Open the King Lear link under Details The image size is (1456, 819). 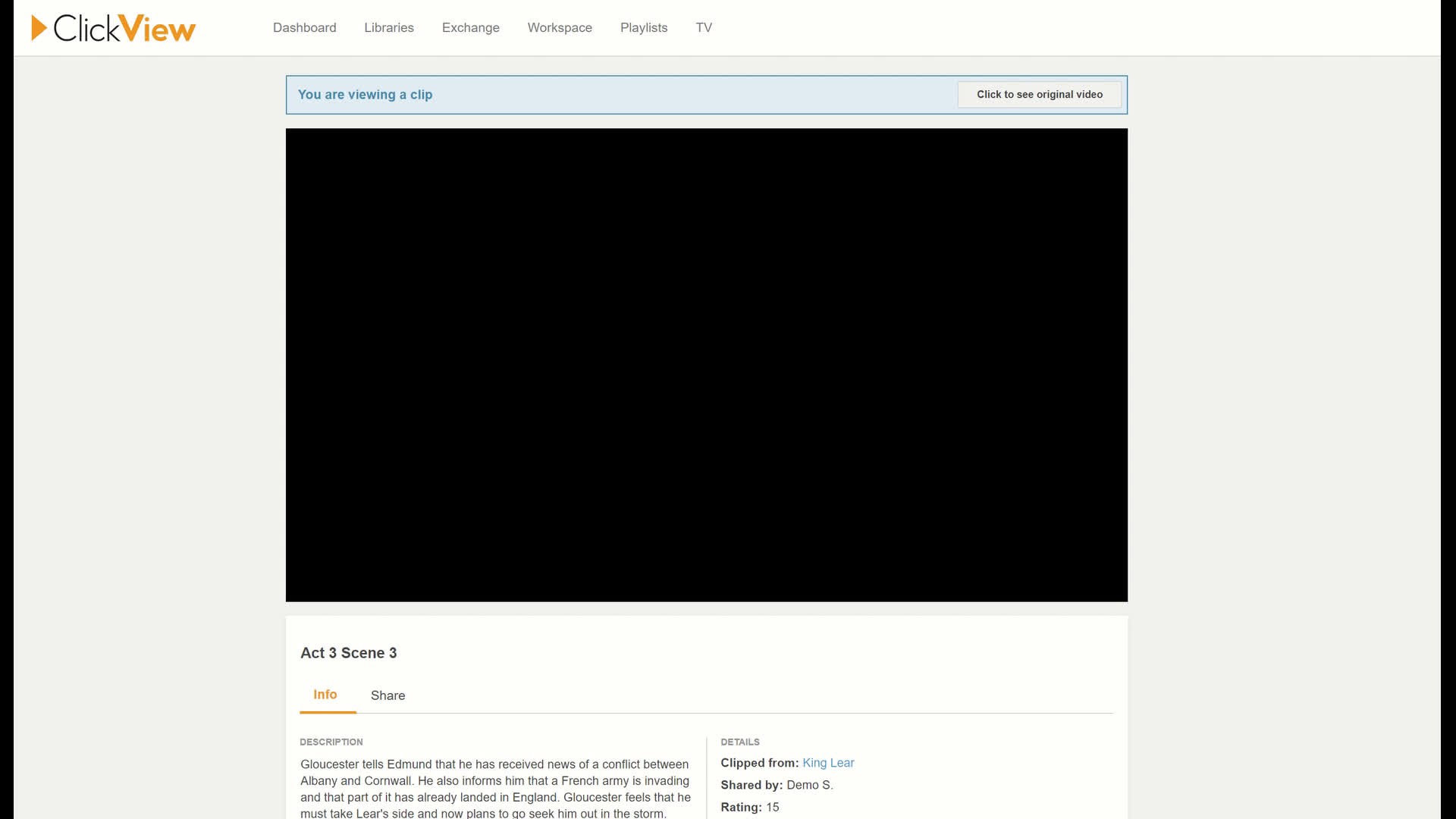[828, 763]
